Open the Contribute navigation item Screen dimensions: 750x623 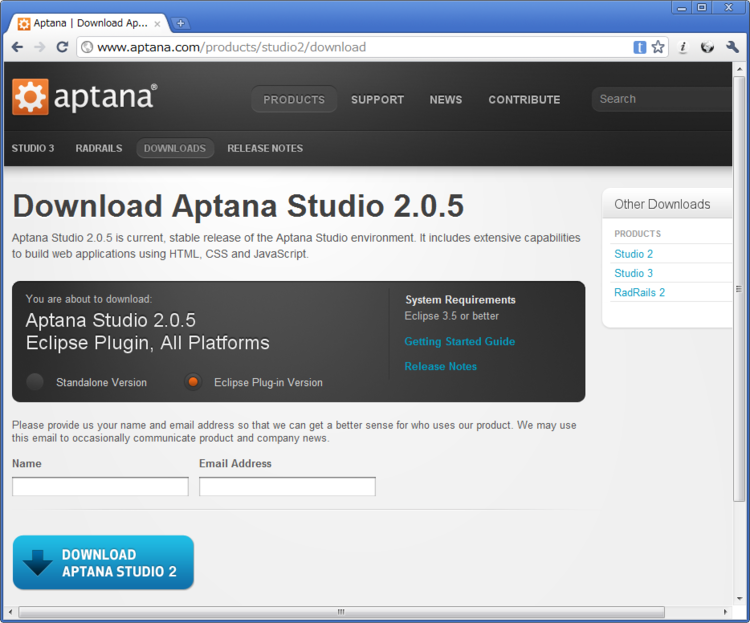(524, 100)
